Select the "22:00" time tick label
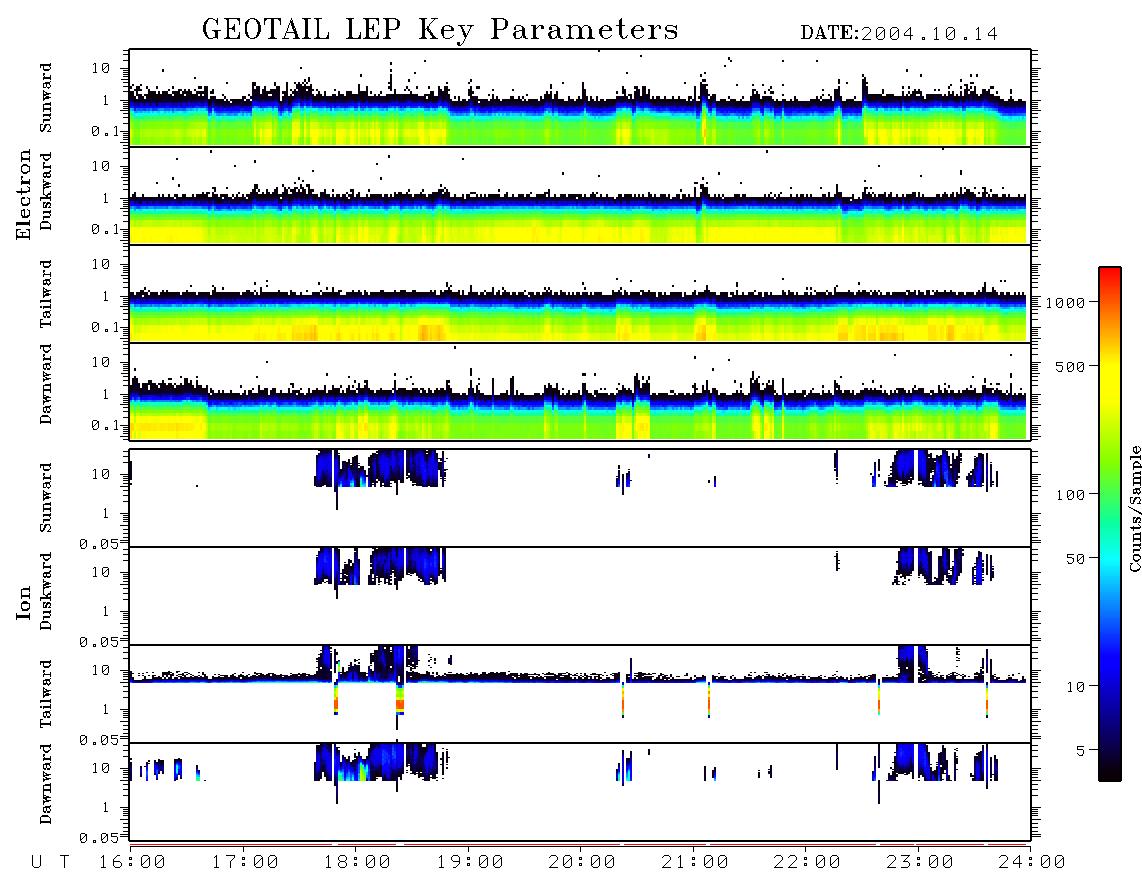 tap(807, 863)
